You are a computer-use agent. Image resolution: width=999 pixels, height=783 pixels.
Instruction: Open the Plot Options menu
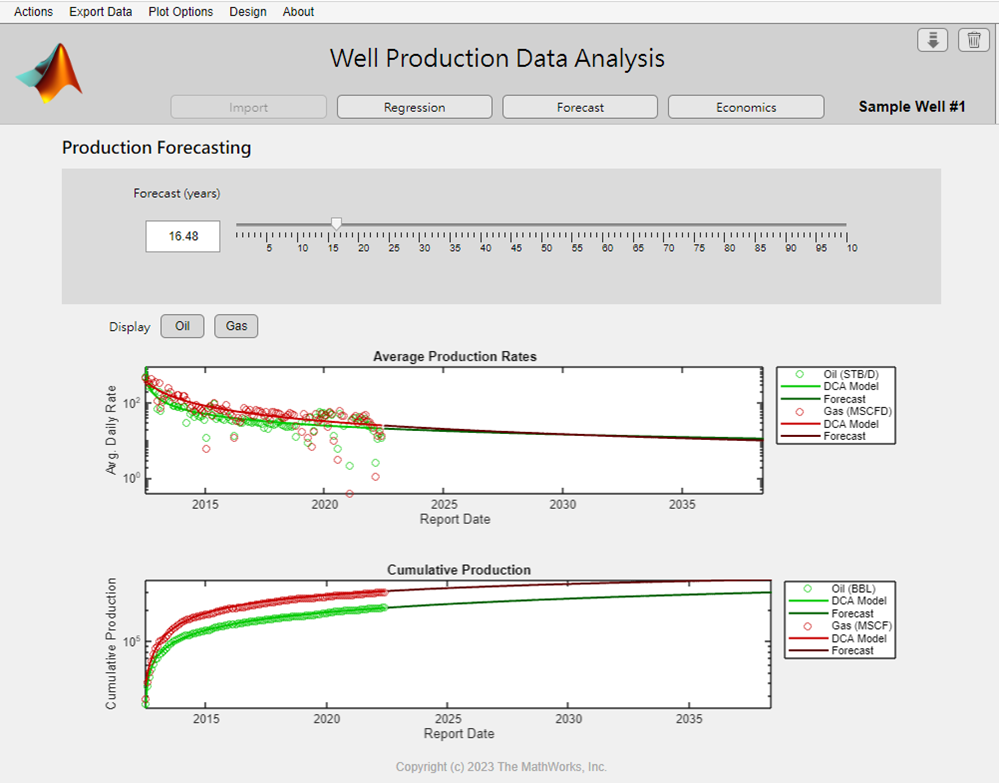(x=180, y=11)
